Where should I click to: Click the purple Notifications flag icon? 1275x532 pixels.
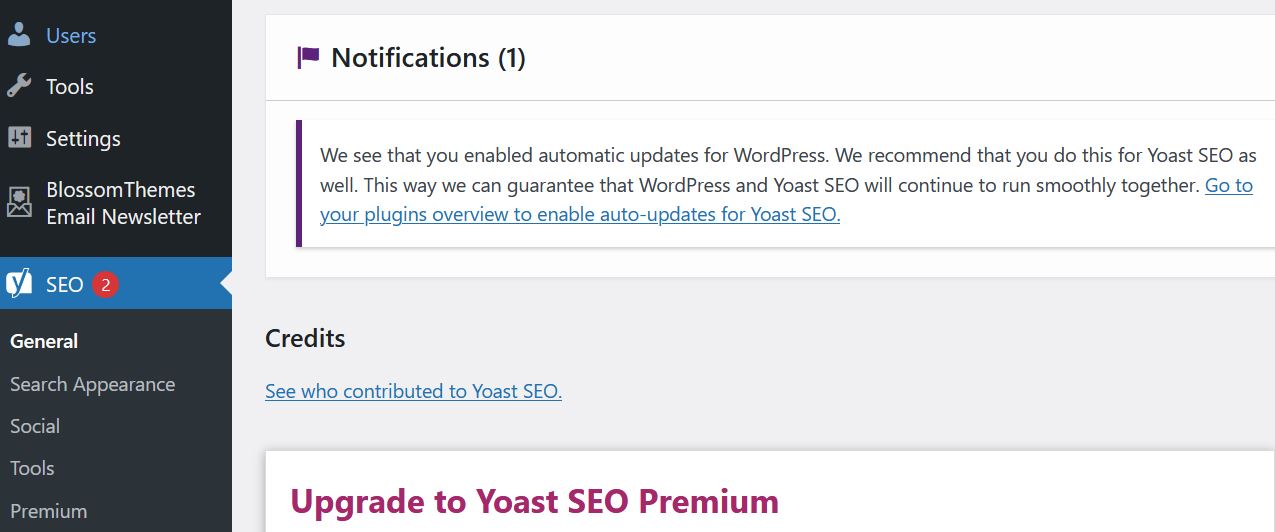click(308, 58)
